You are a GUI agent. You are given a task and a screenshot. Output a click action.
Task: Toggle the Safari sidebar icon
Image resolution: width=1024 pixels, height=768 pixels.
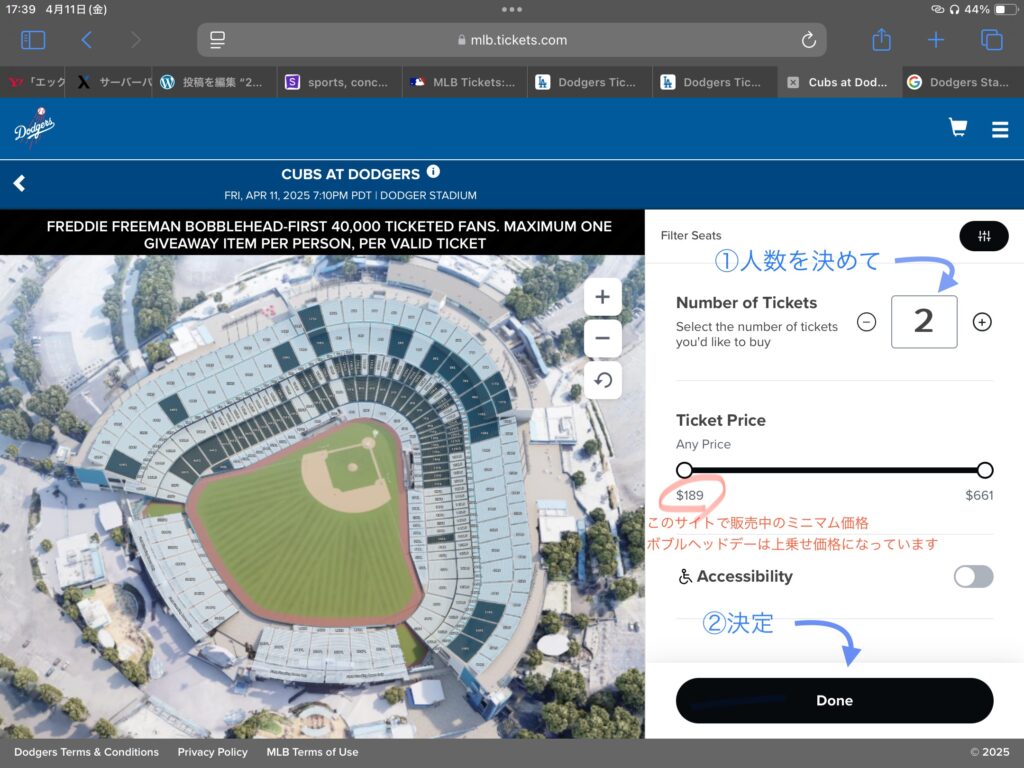(33, 40)
